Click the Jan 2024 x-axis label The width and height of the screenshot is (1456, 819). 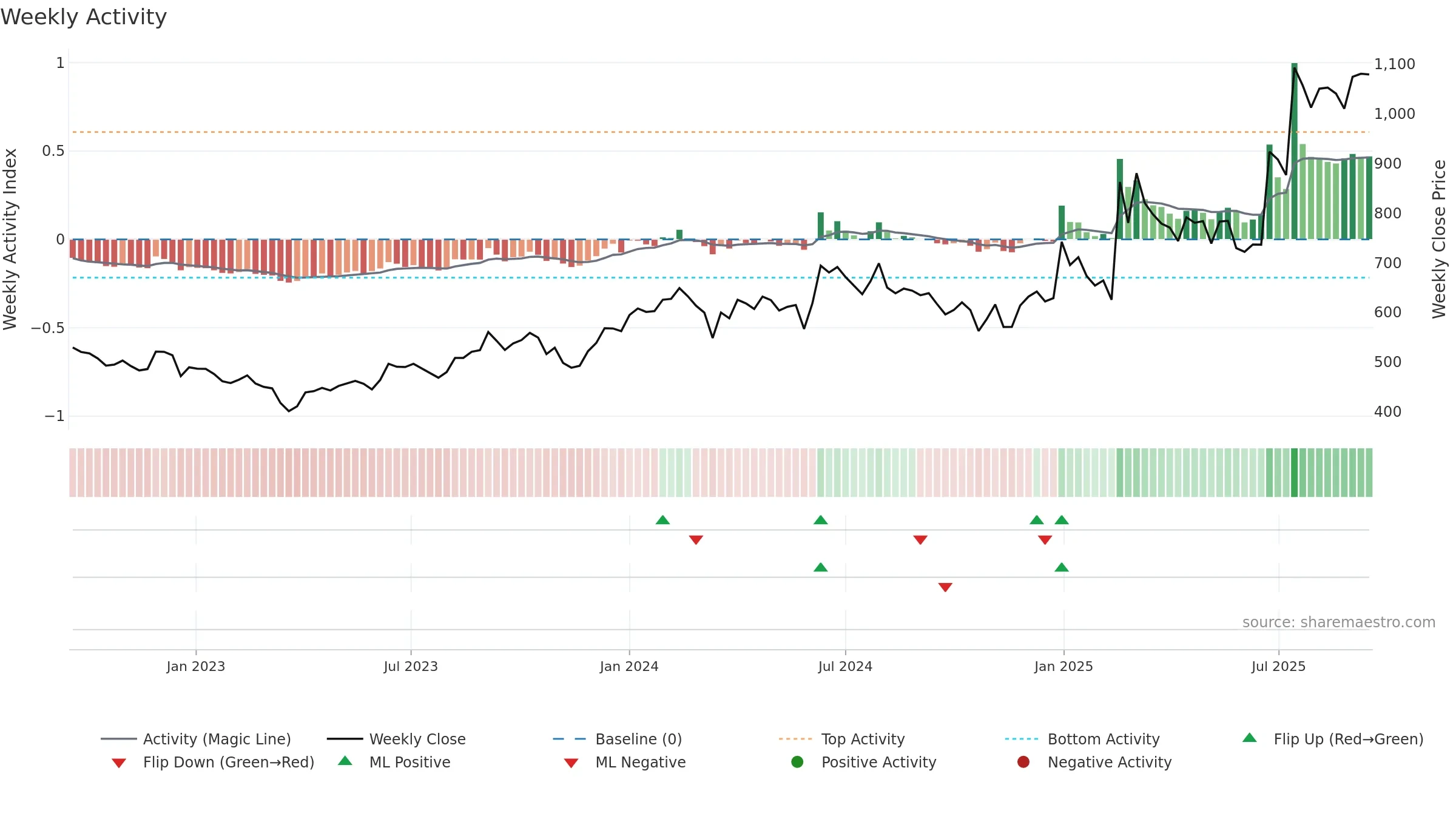click(629, 666)
